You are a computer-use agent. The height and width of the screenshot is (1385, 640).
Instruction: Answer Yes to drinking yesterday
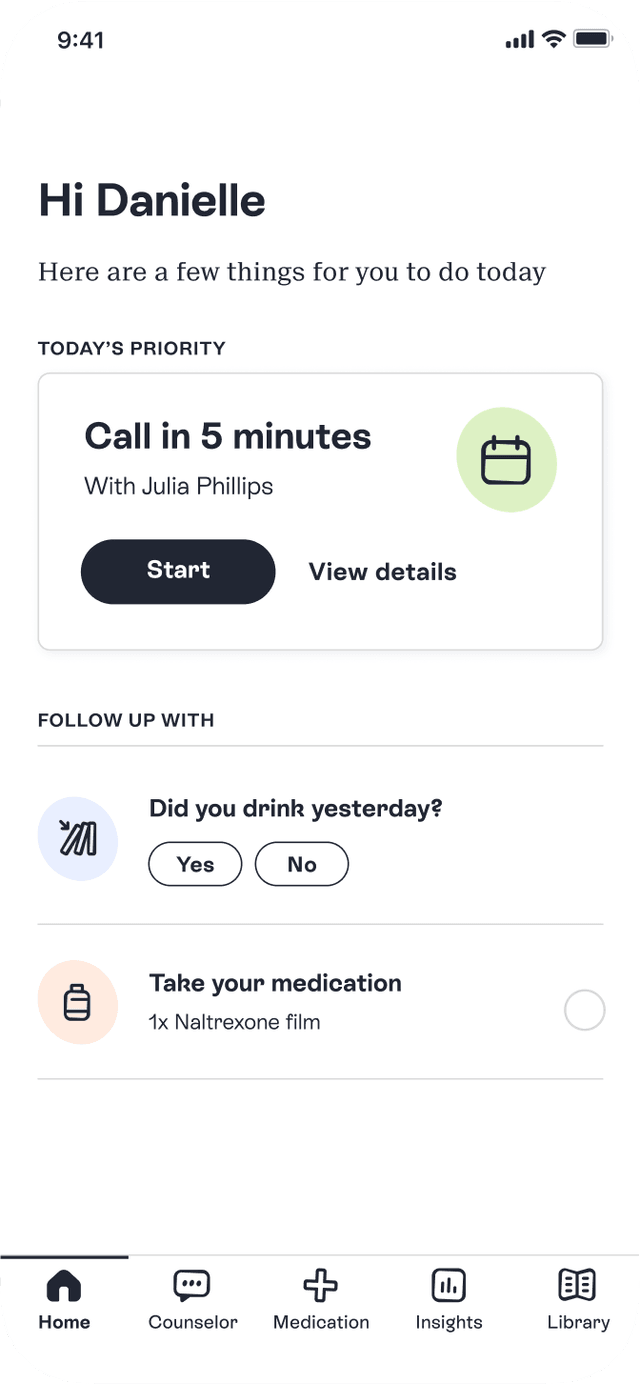195,863
